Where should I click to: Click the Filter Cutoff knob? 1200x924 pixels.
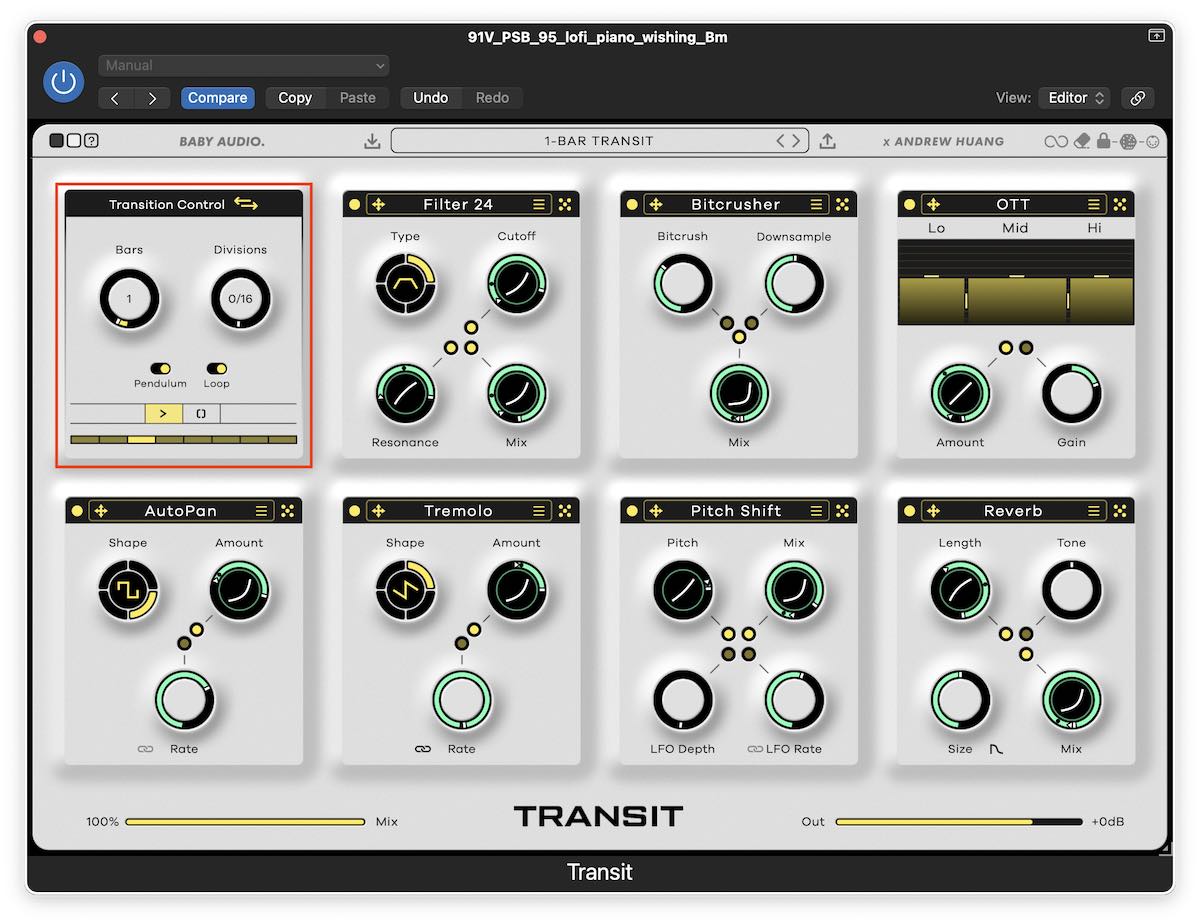pos(517,284)
